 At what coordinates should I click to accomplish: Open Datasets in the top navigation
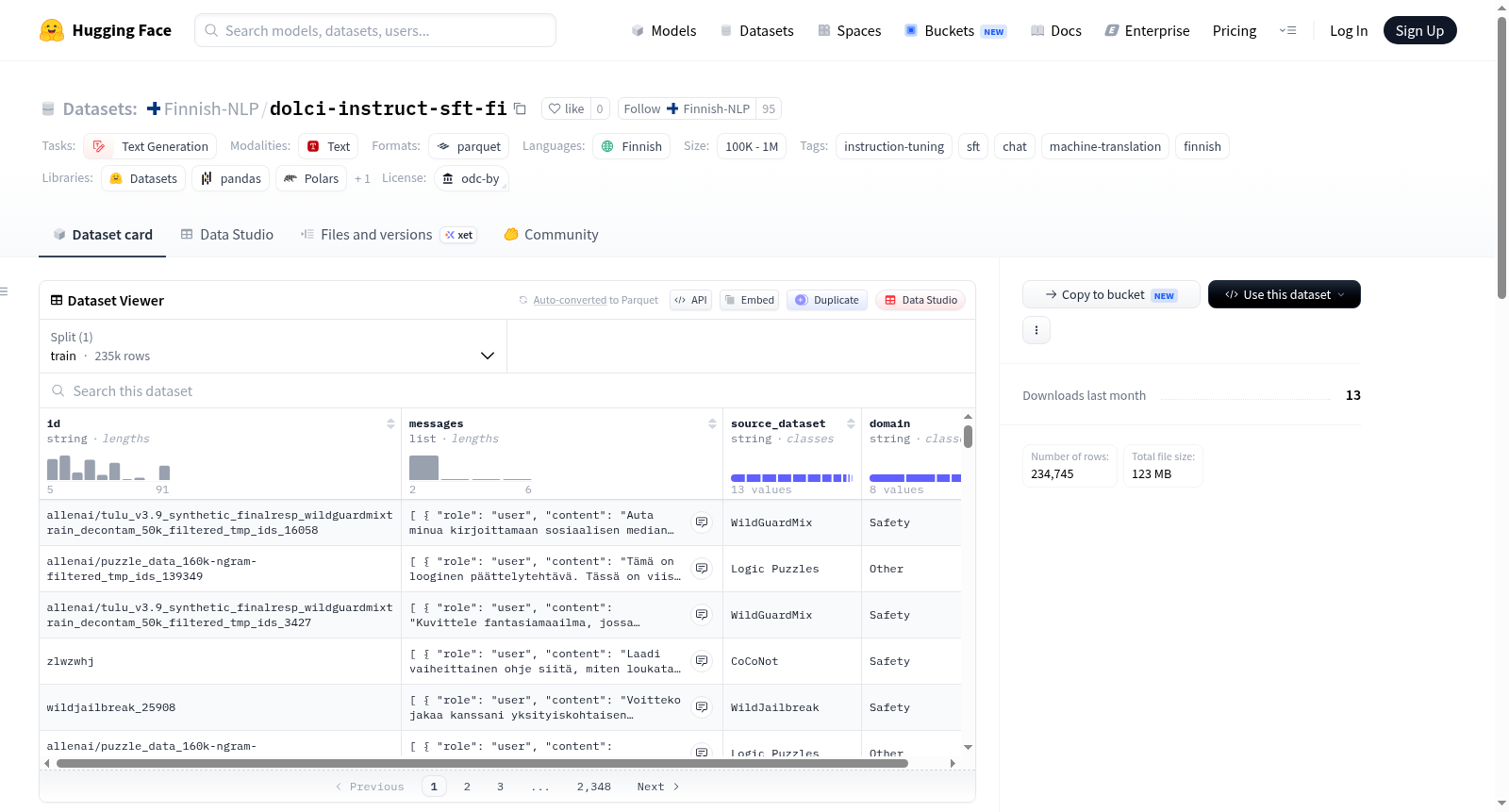756,30
